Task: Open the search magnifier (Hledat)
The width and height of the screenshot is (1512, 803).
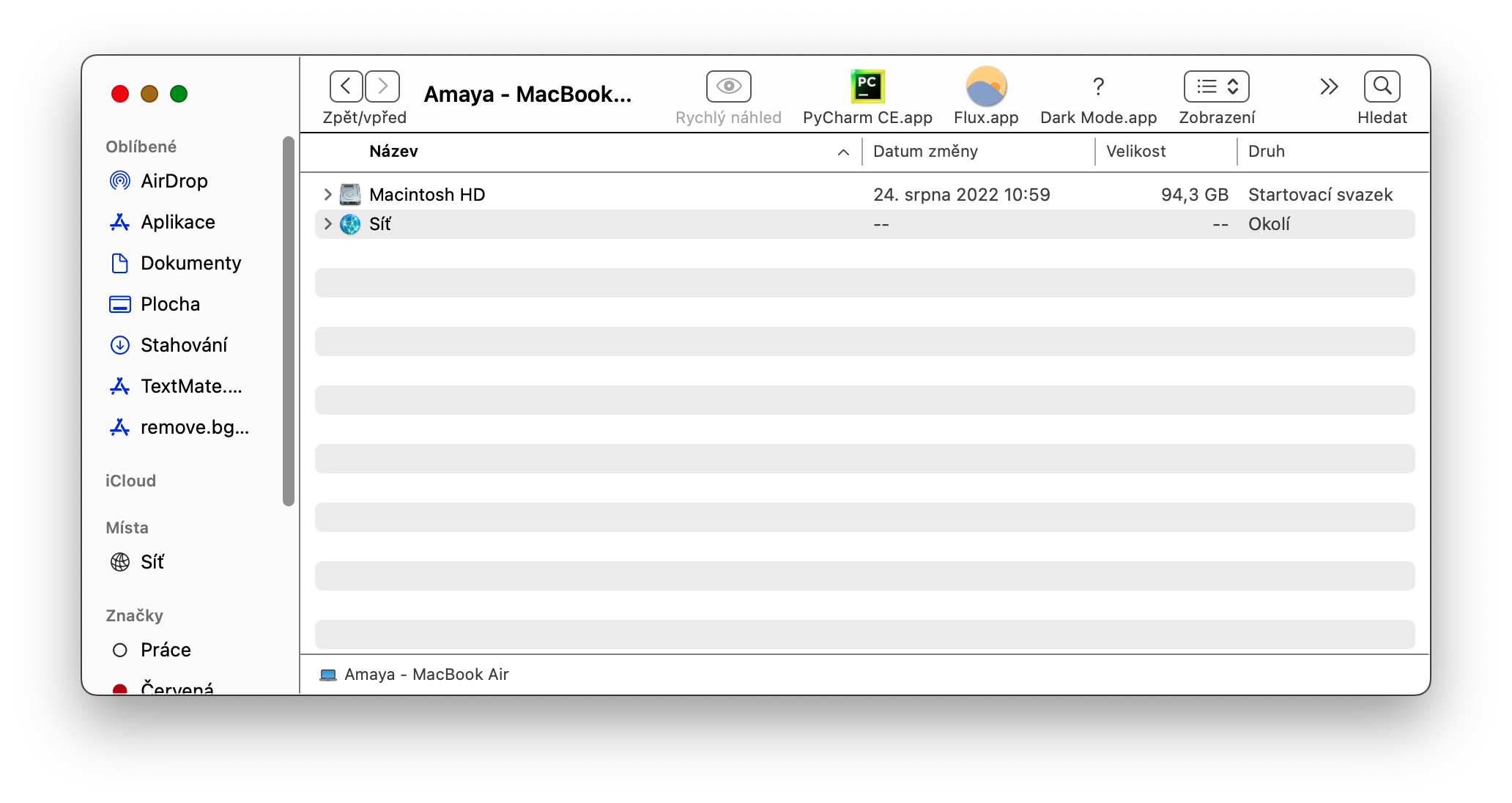Action: pos(1382,87)
